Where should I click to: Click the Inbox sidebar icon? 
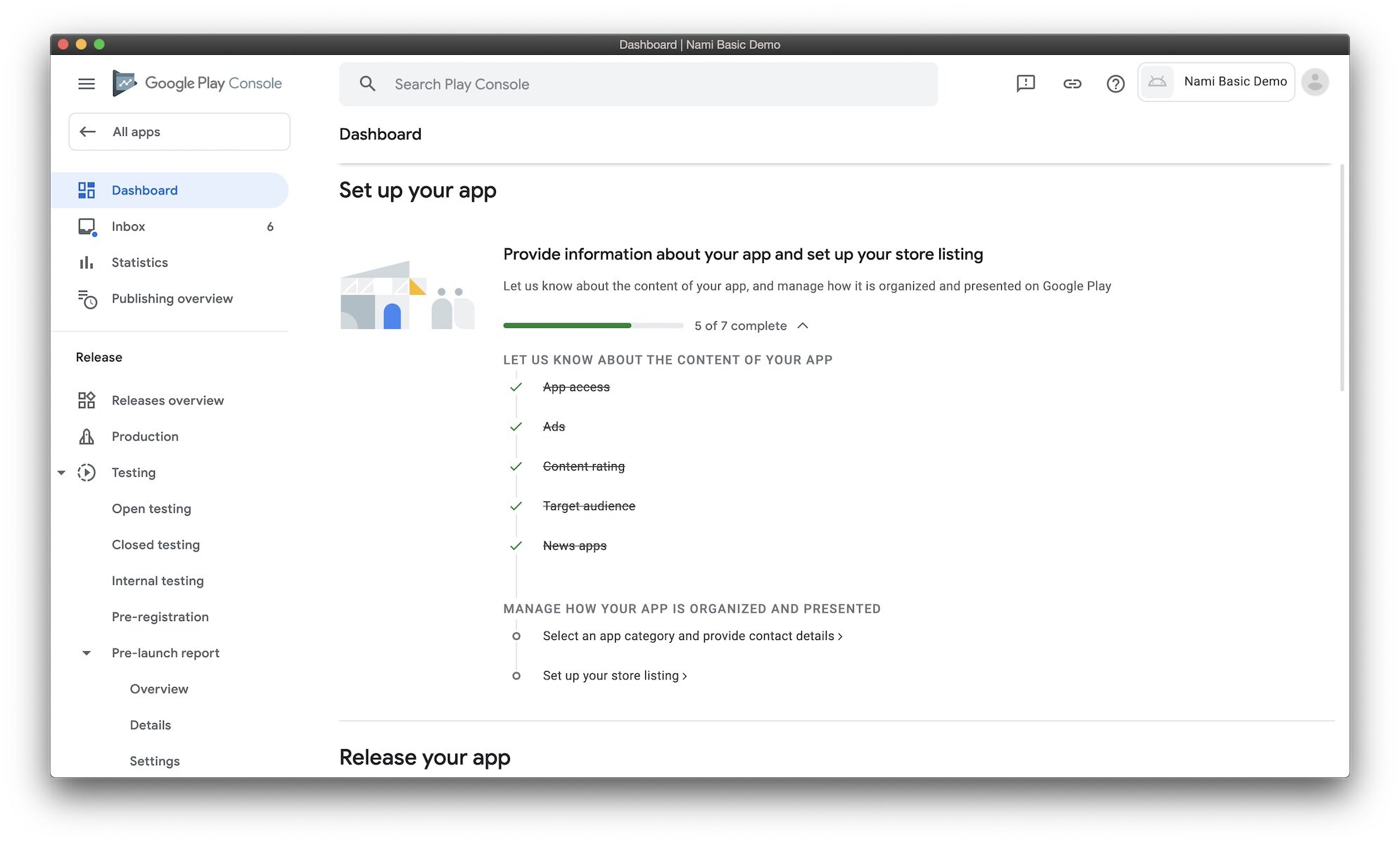point(87,226)
